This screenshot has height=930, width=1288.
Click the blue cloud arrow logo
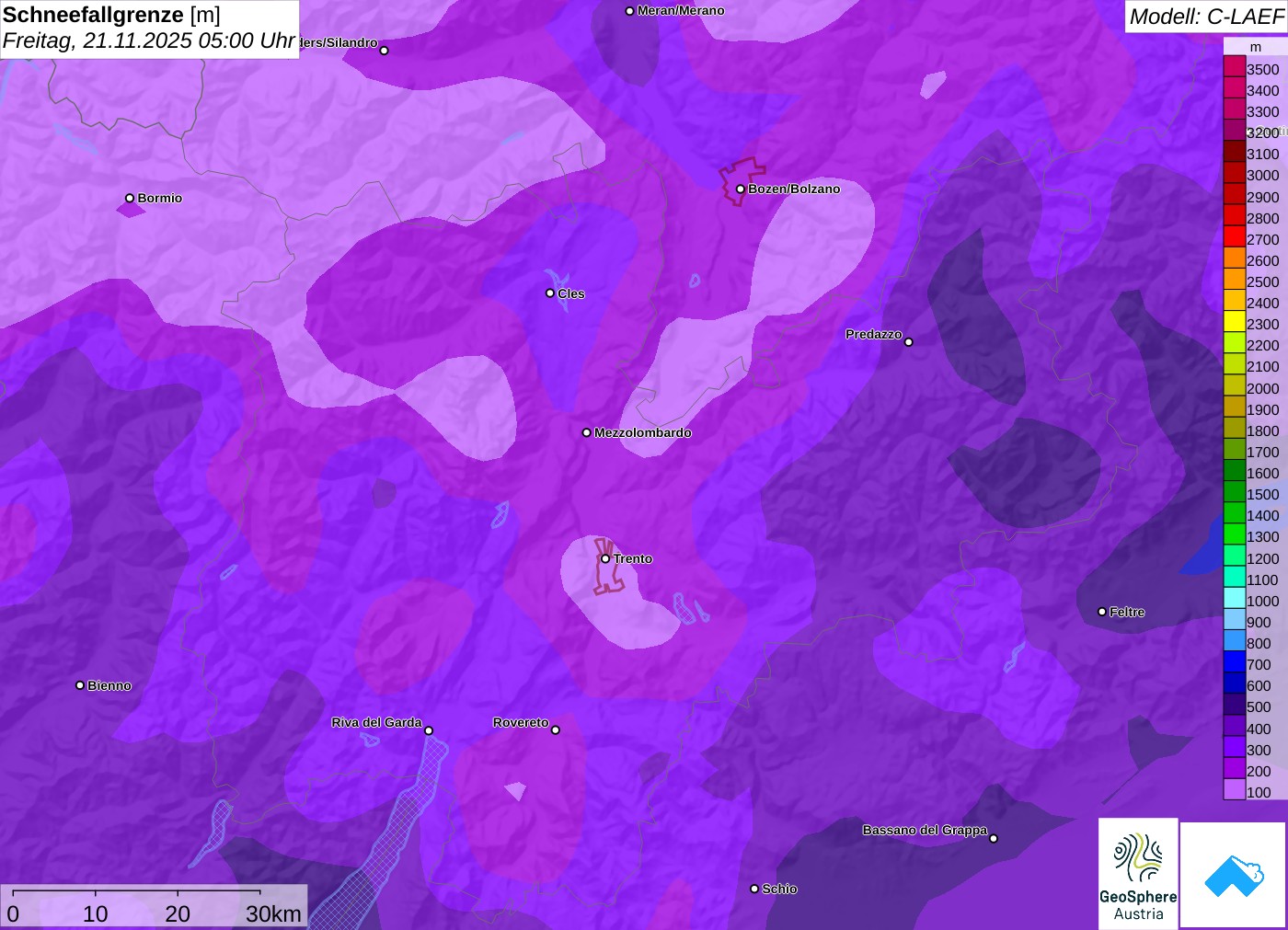pos(1234,875)
